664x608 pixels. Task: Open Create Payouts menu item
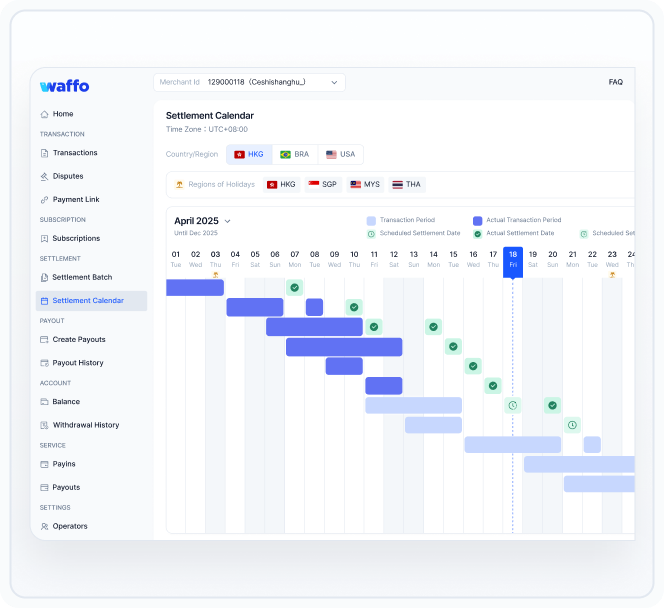click(79, 340)
